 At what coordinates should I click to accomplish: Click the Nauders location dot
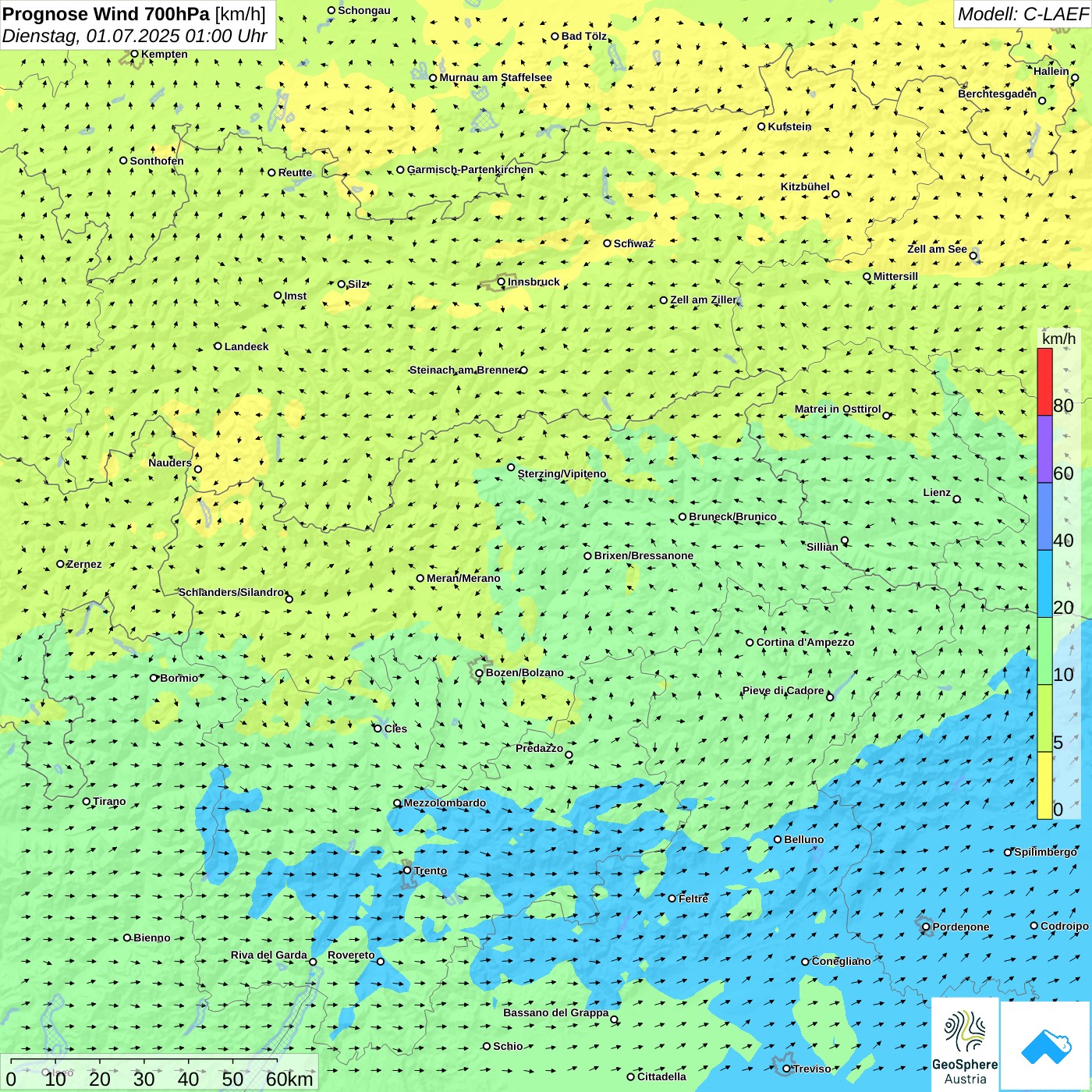coord(198,469)
